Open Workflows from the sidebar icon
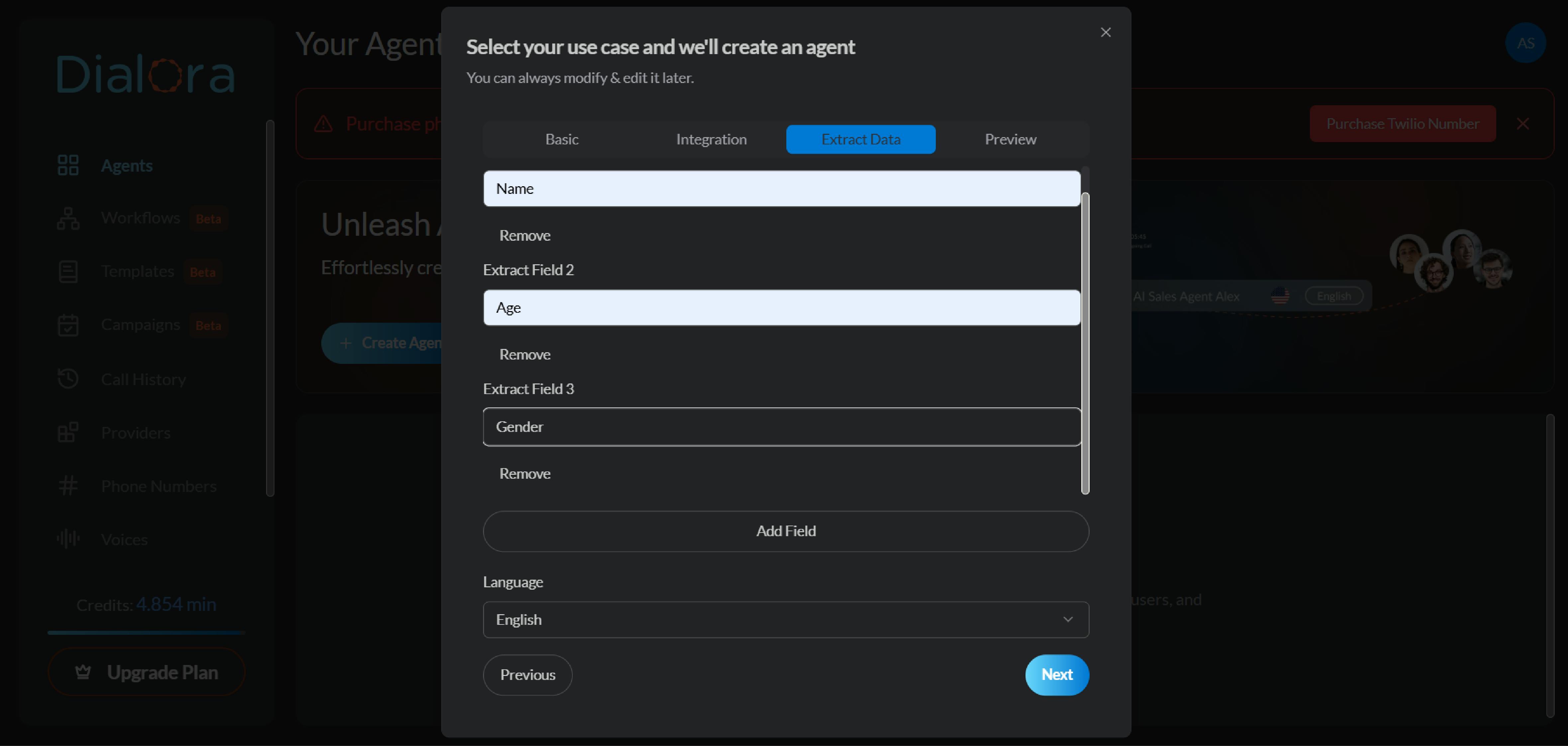 68,218
